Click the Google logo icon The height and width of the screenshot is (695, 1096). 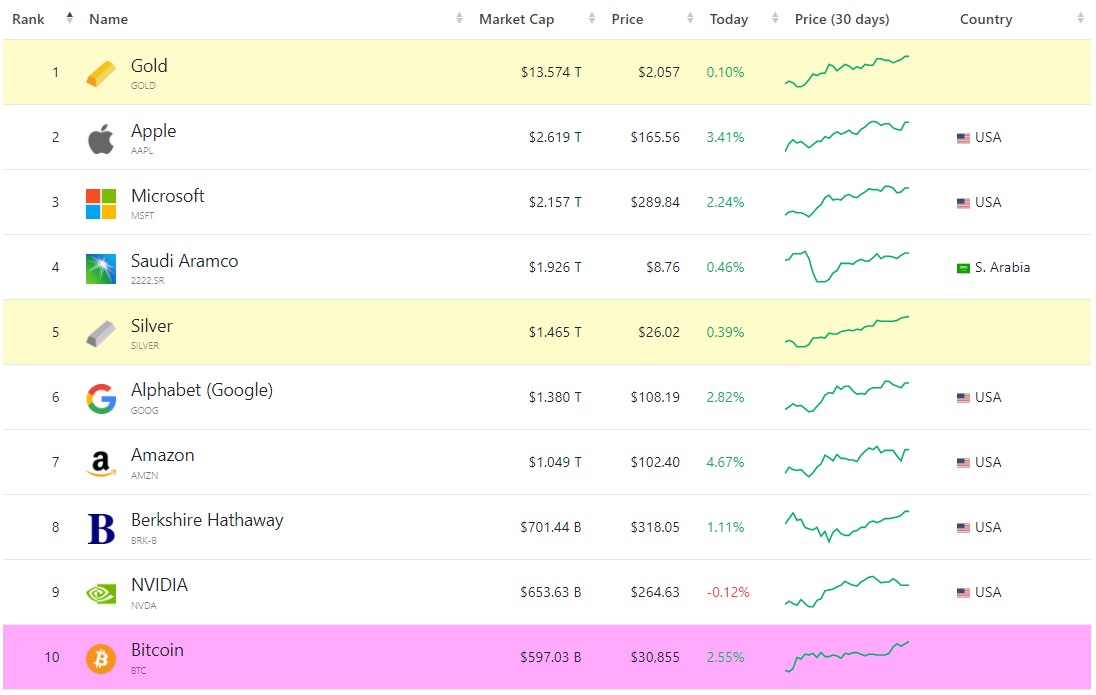(x=100, y=398)
